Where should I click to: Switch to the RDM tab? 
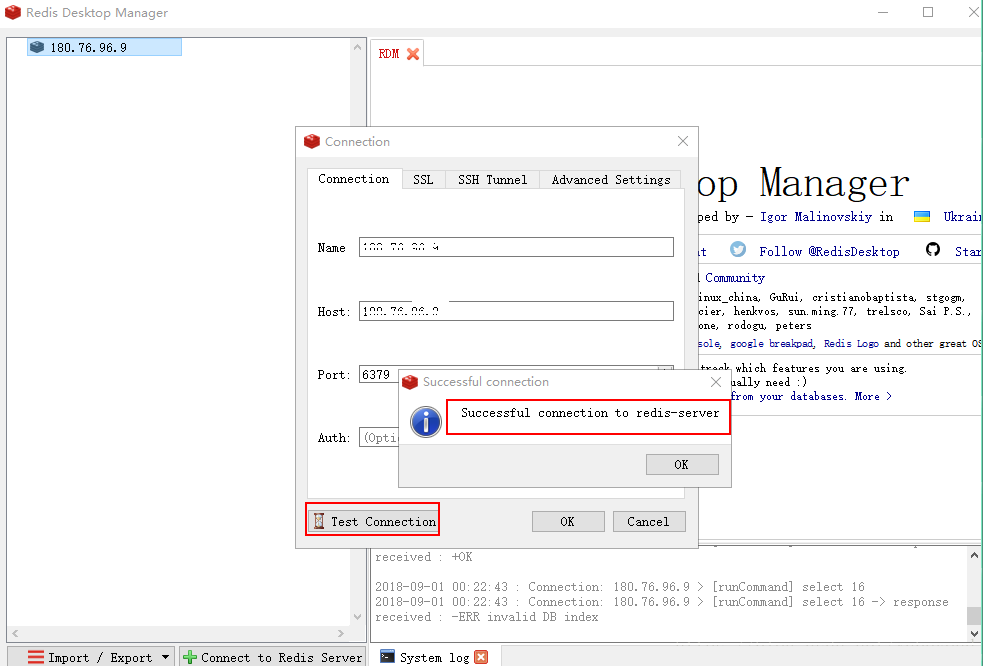(389, 54)
